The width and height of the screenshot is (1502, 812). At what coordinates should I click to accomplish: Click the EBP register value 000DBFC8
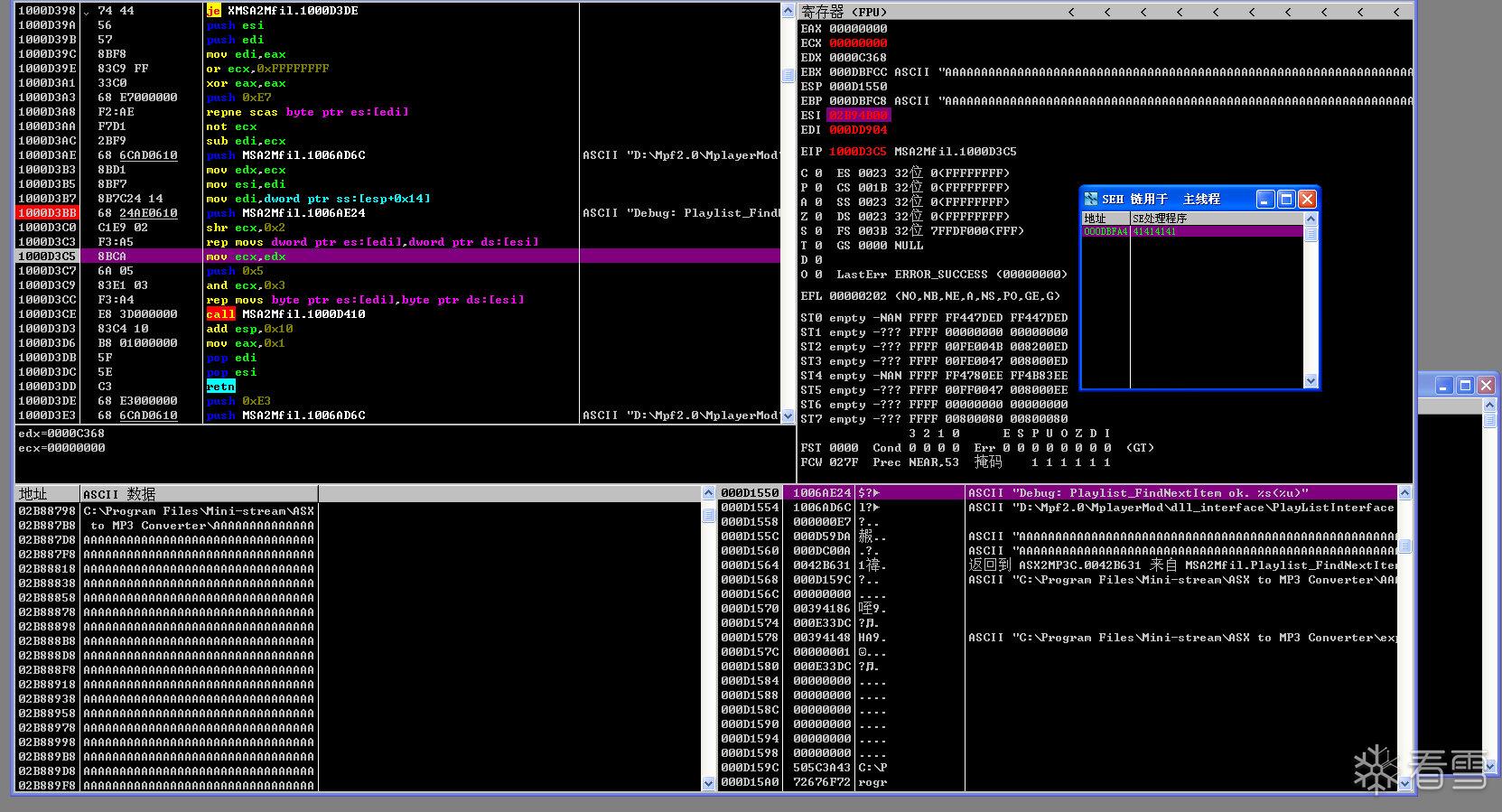858,101
